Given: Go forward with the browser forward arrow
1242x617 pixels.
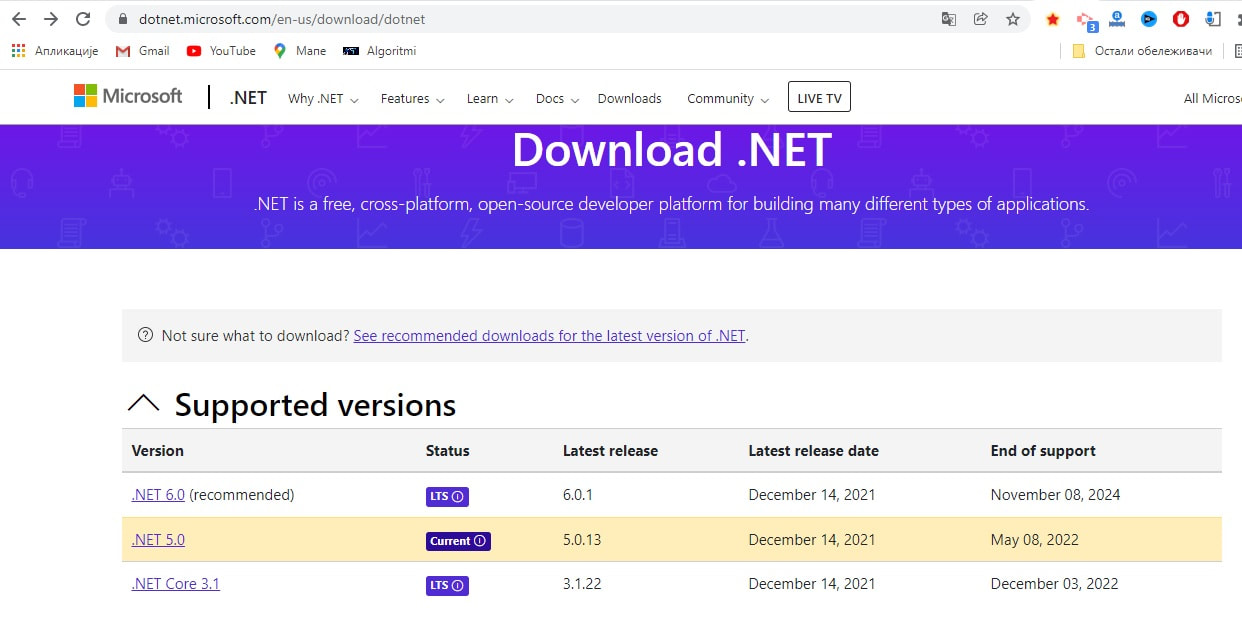Looking at the screenshot, I should click(x=51, y=19).
